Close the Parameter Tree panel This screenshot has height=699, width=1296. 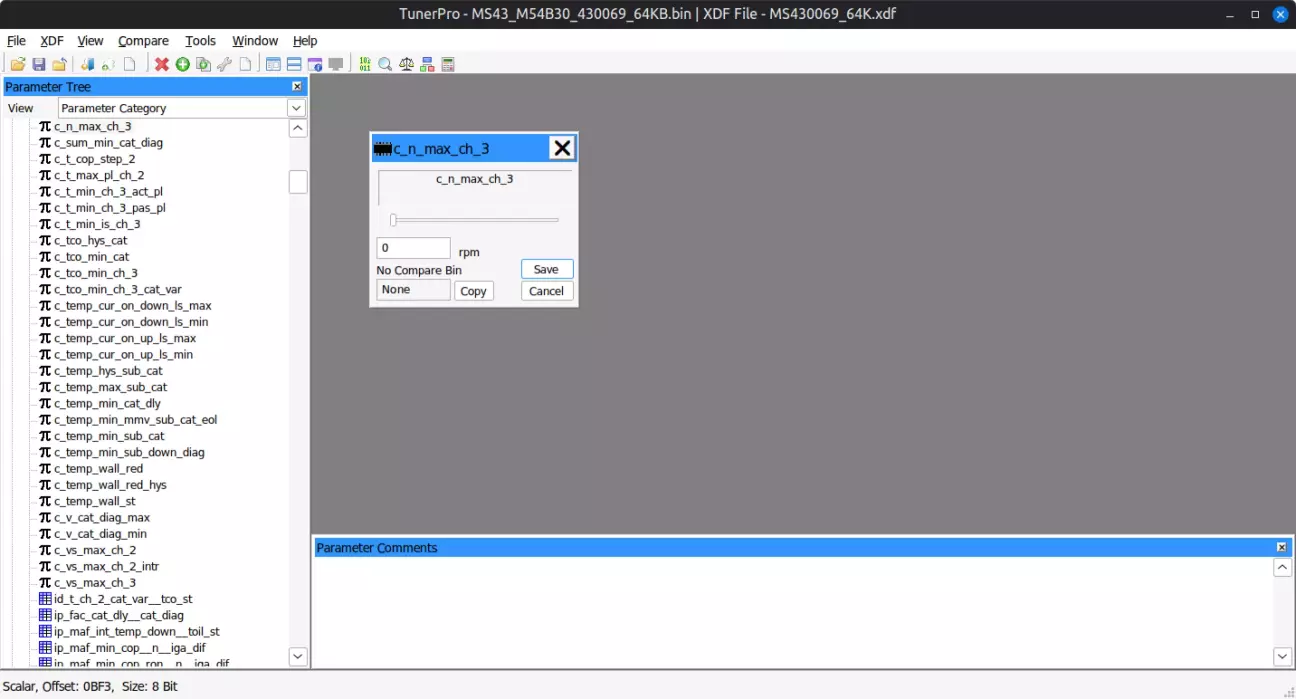(297, 87)
